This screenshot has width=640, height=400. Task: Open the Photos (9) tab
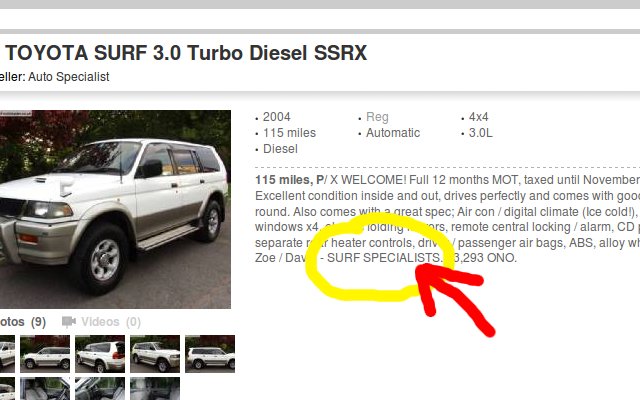[22, 322]
